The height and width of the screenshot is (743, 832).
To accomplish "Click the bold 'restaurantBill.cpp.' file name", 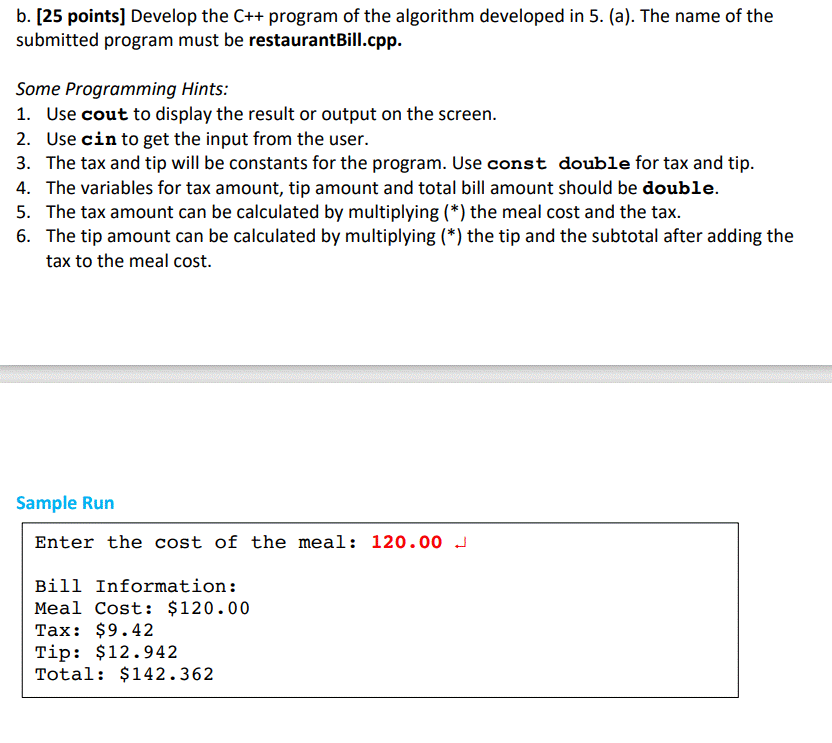I will (325, 40).
